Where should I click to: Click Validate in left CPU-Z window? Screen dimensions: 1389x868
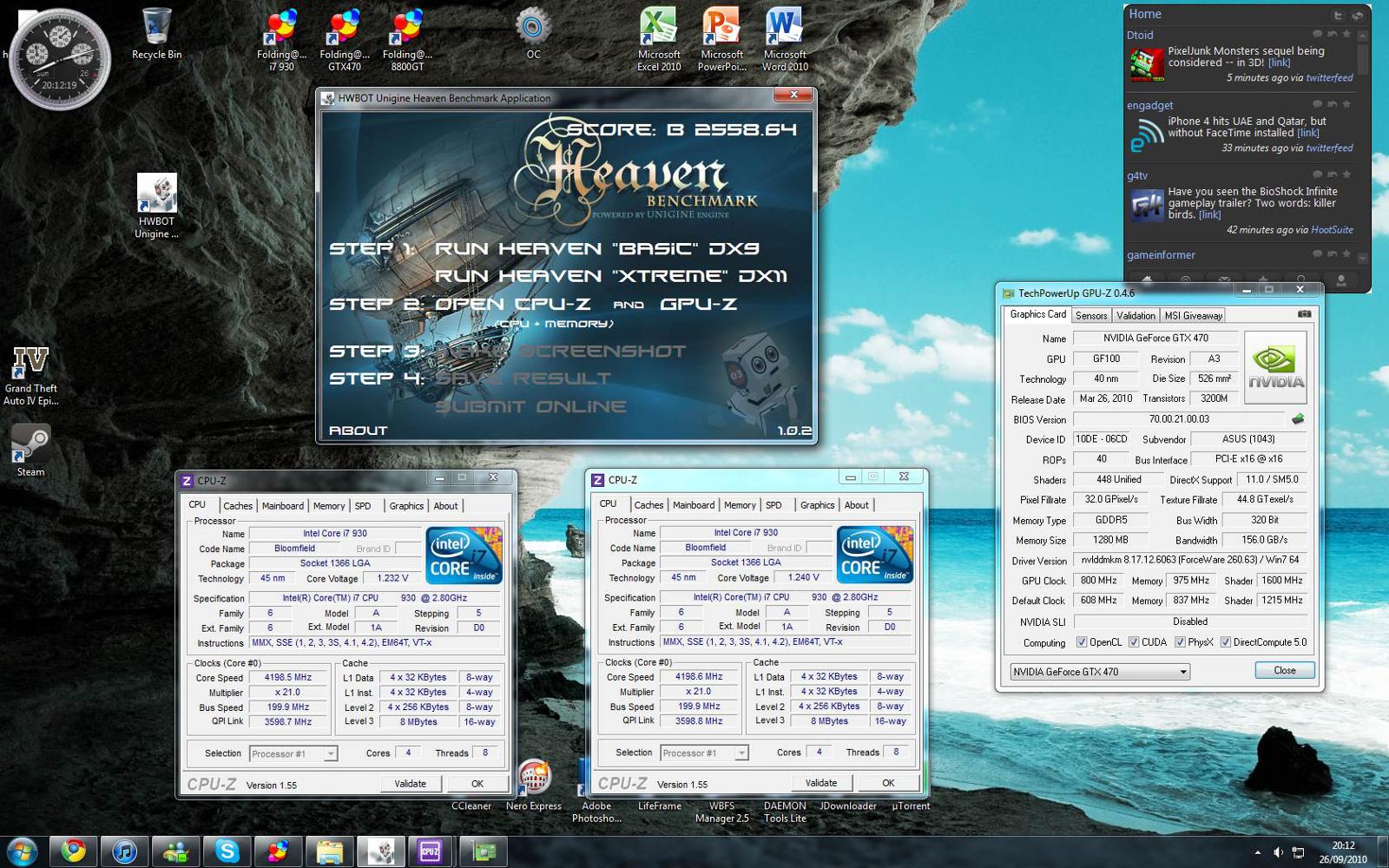pos(411,784)
